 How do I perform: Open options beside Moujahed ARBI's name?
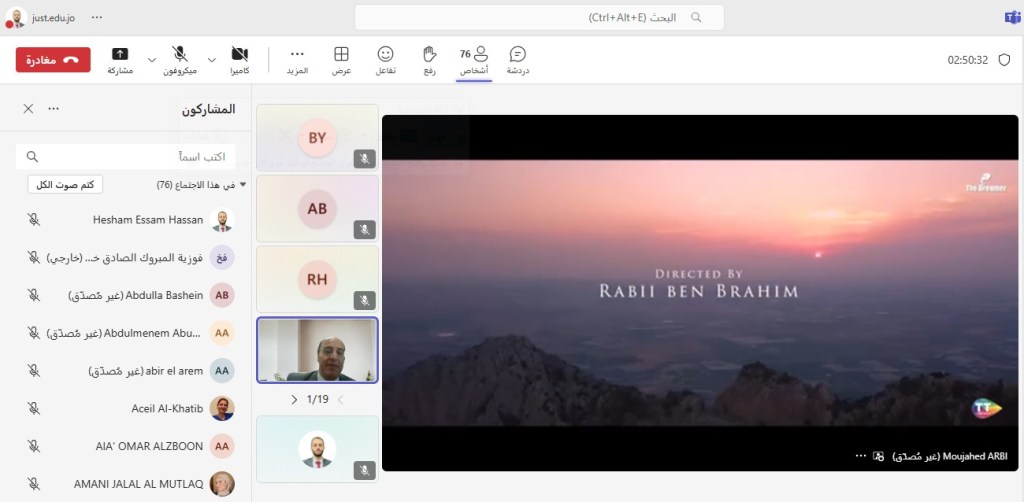point(860,455)
